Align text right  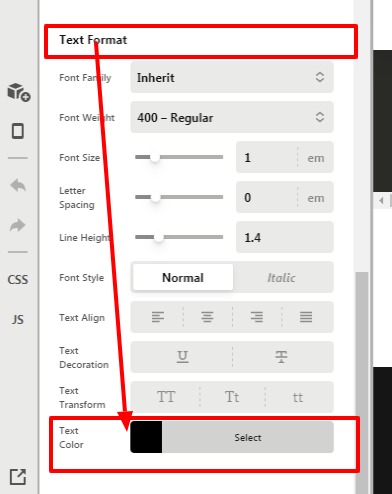[257, 317]
